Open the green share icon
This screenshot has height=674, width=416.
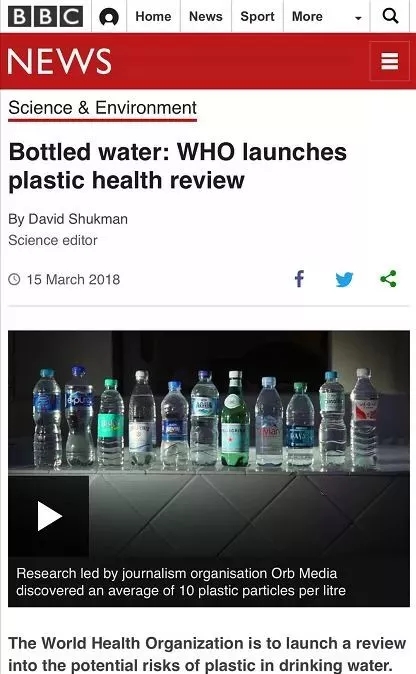point(388,279)
